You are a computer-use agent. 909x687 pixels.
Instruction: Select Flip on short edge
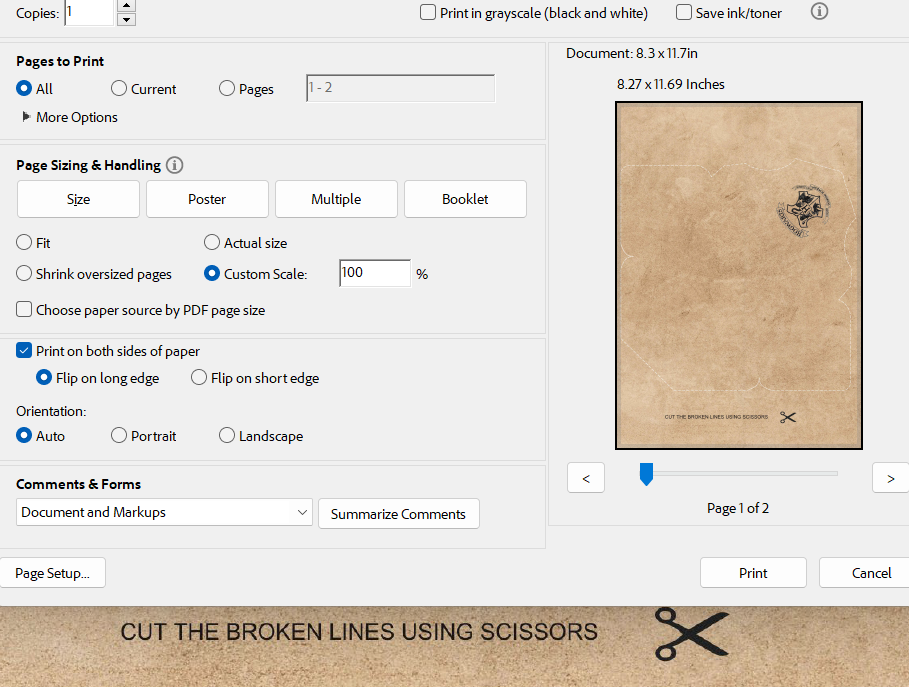pyautogui.click(x=199, y=378)
